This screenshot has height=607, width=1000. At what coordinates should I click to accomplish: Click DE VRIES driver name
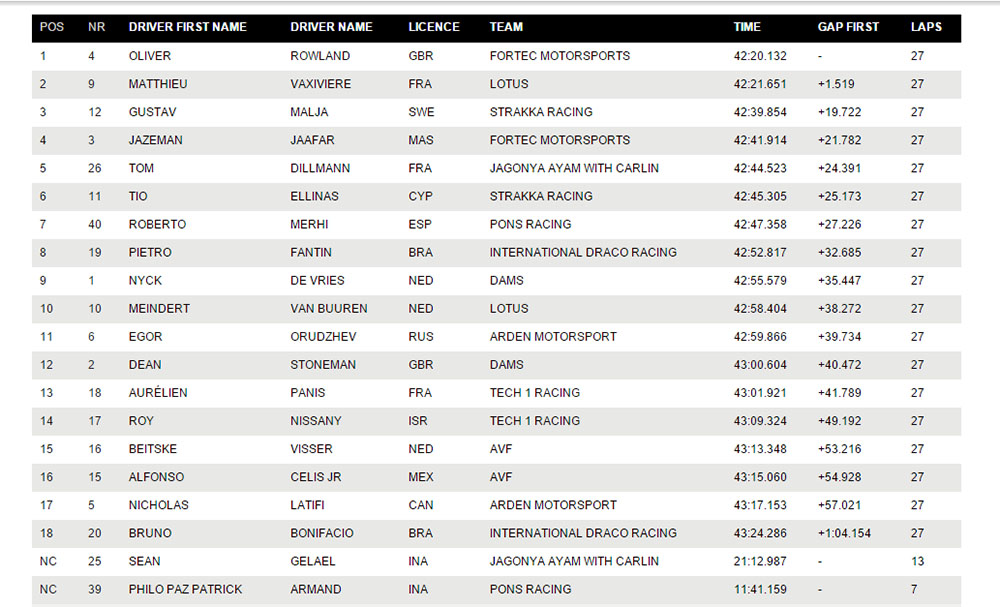tap(317, 280)
